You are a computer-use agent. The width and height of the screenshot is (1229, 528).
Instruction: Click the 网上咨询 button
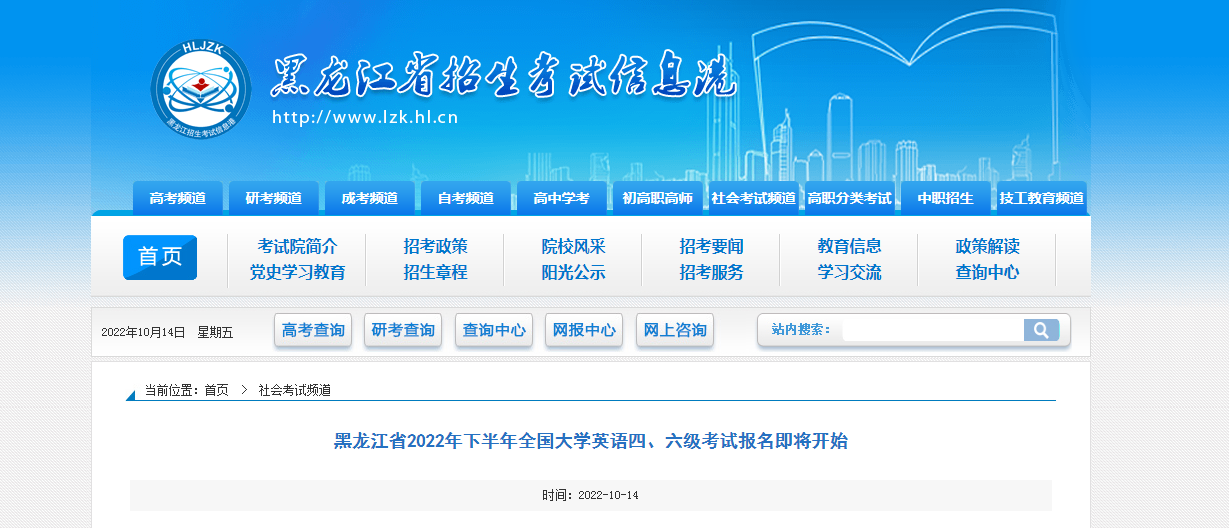pos(675,330)
